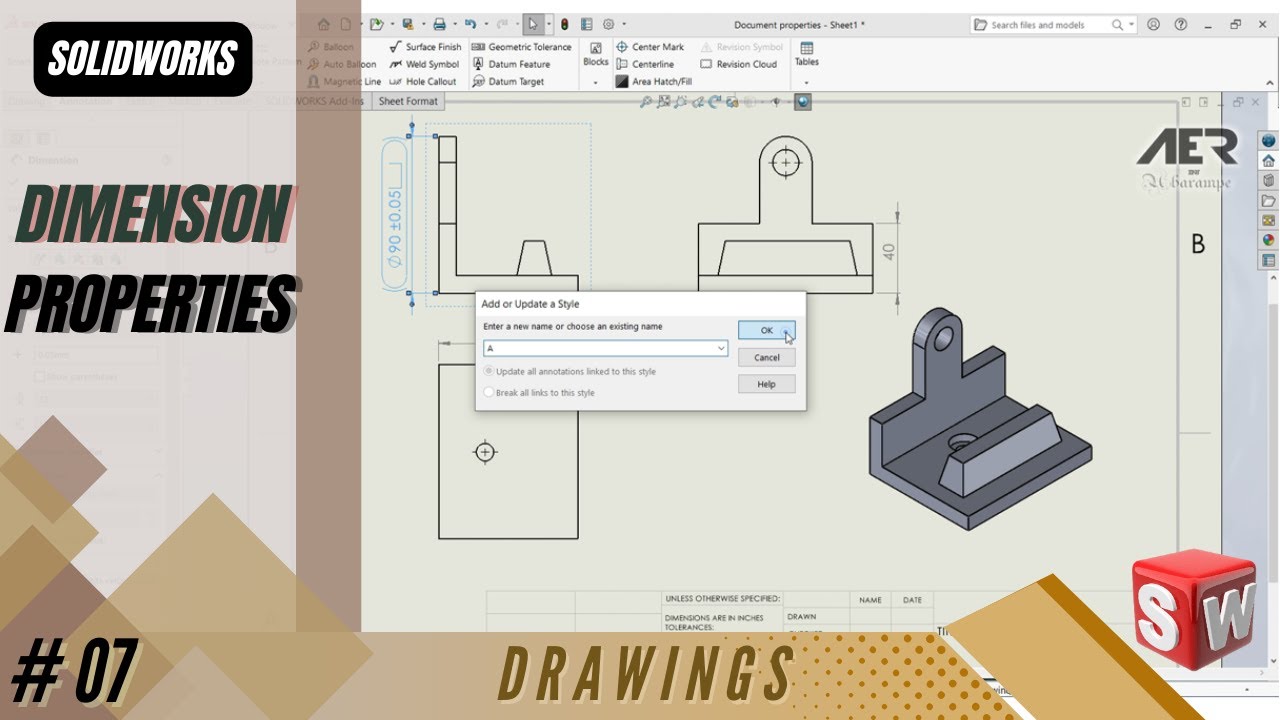Add a Weld Symbol annotation
Viewport: 1280px width, 720px height.
coord(424,64)
